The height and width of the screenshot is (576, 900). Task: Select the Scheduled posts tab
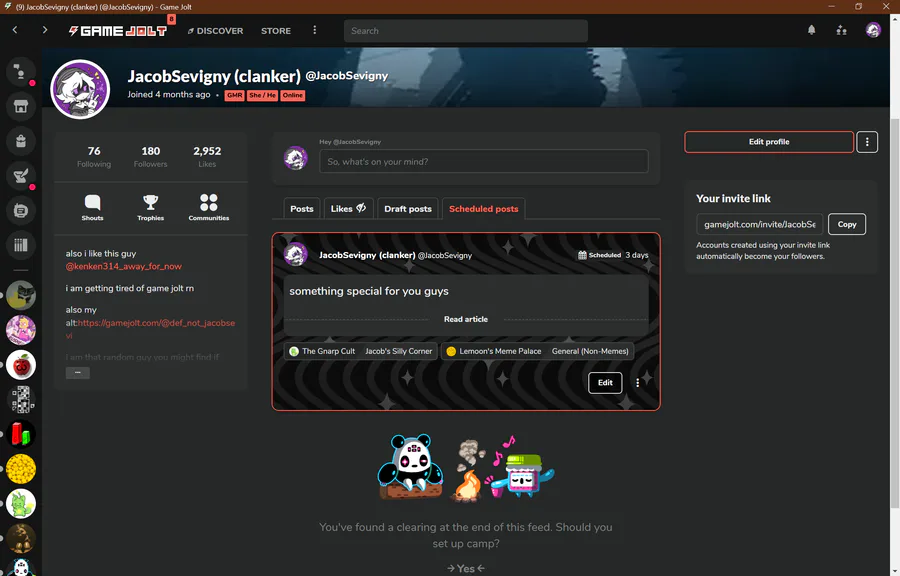(484, 209)
